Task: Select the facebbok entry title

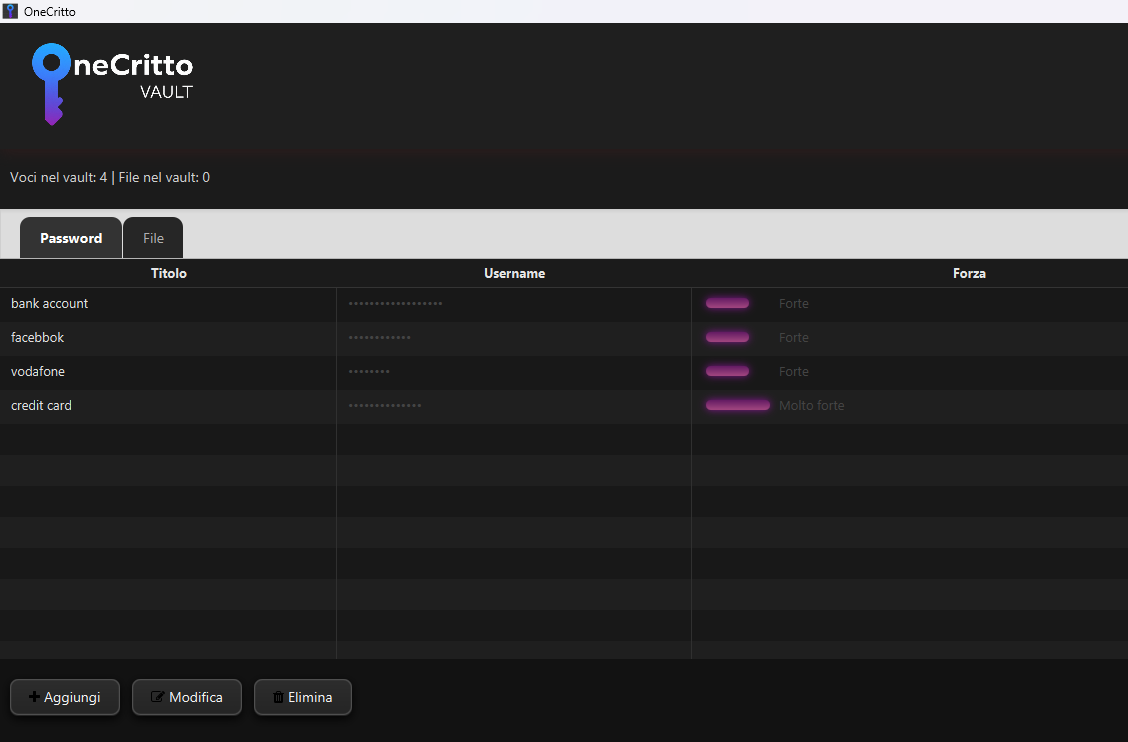Action: click(x=38, y=337)
